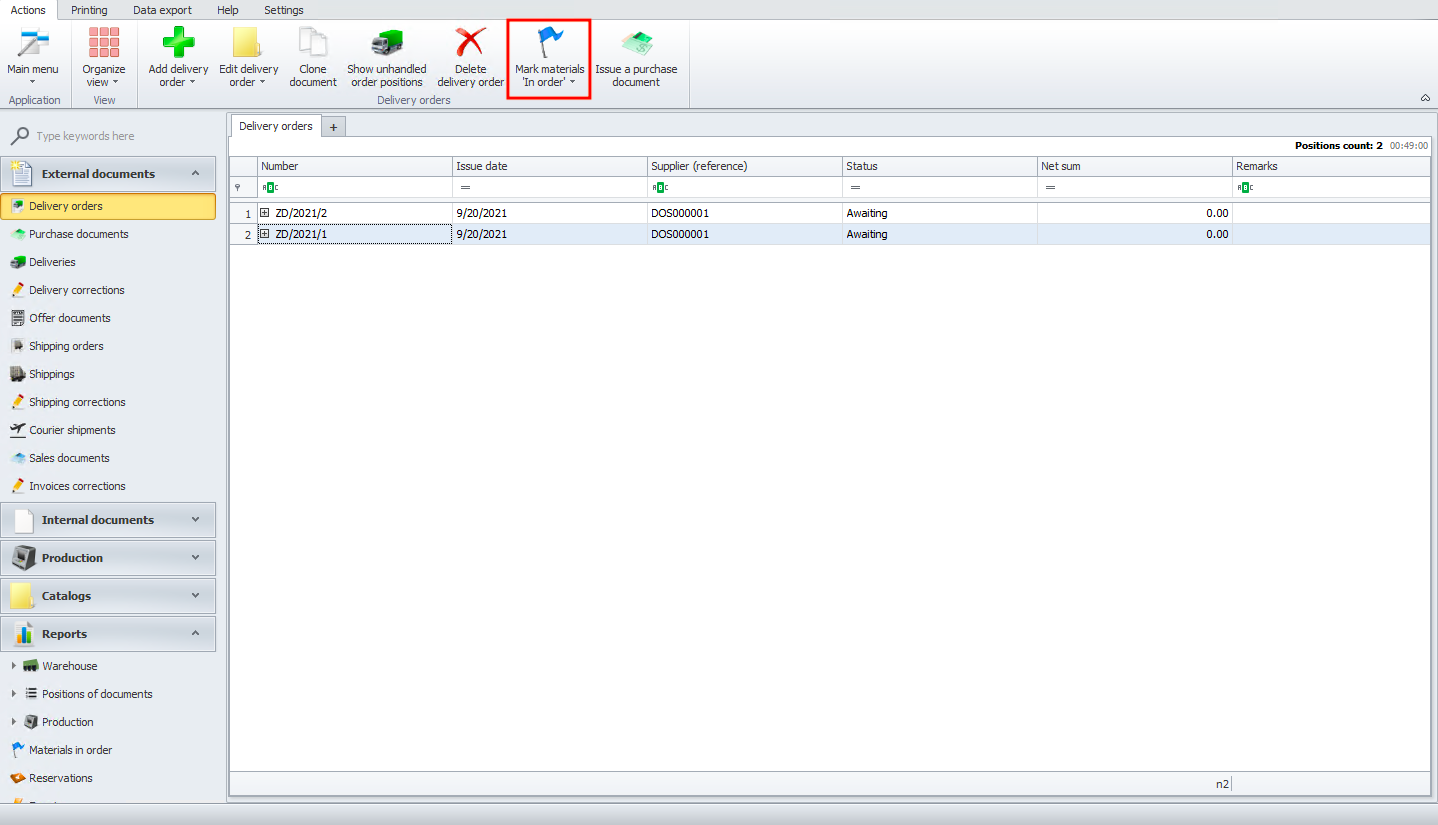The height and width of the screenshot is (825, 1438).
Task: Expand Warehouse reports tree node
Action: tap(13, 666)
